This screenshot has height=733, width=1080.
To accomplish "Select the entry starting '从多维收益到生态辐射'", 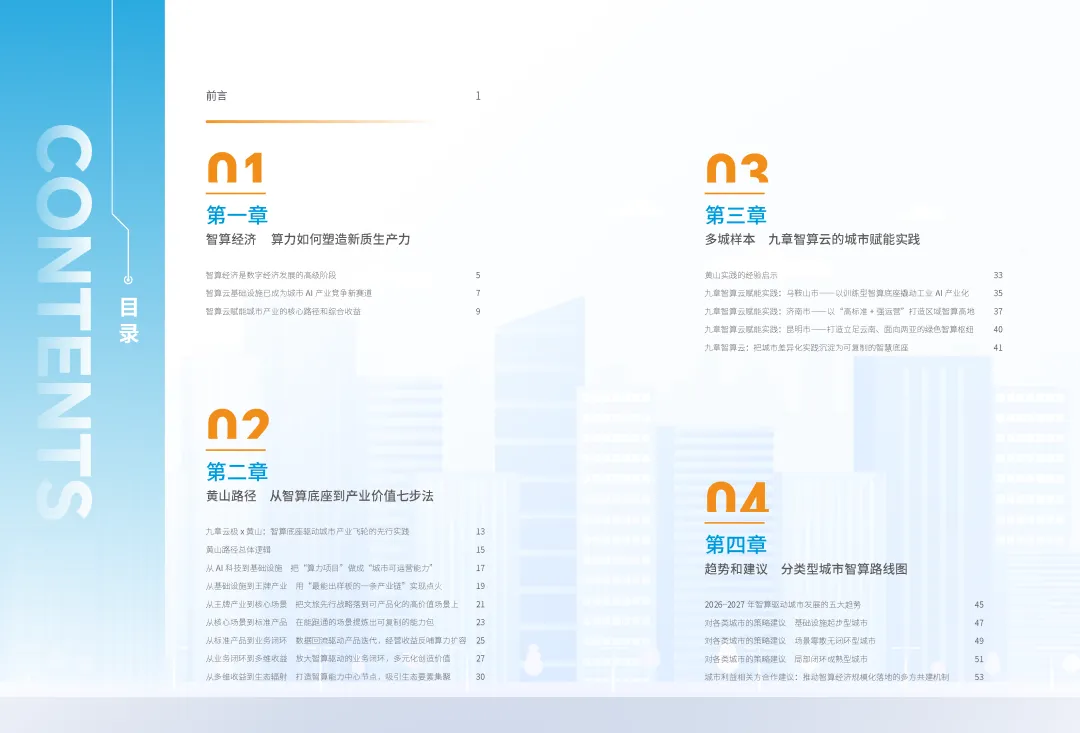I will 328,677.
